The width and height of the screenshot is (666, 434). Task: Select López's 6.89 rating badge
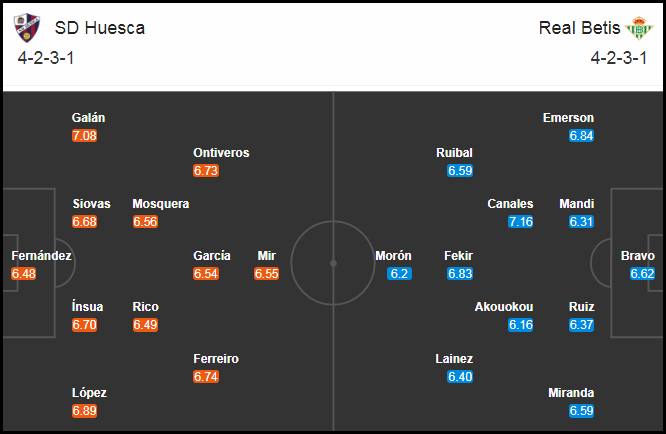[x=85, y=411]
